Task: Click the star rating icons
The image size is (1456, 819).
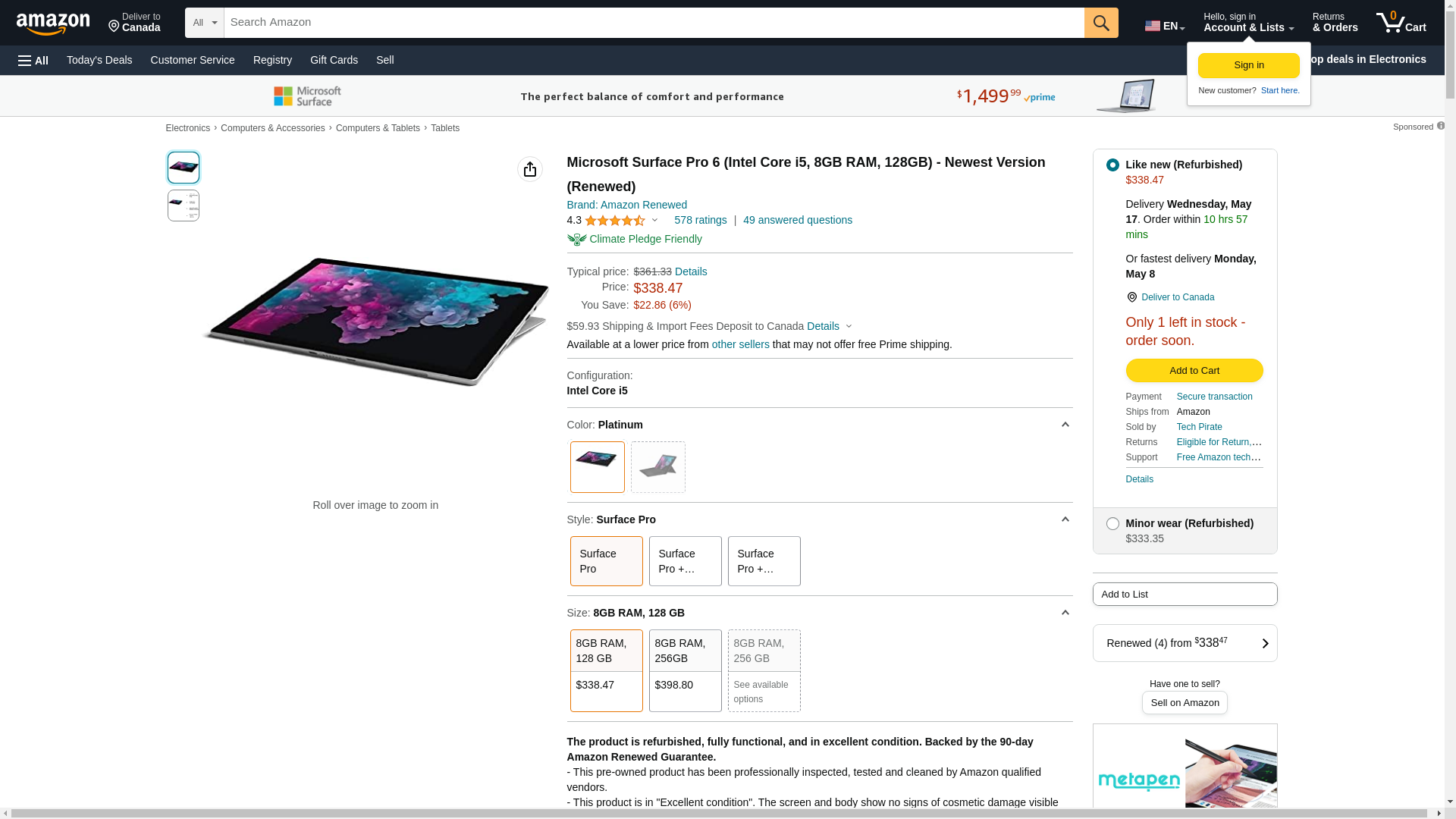Action: tap(614, 221)
